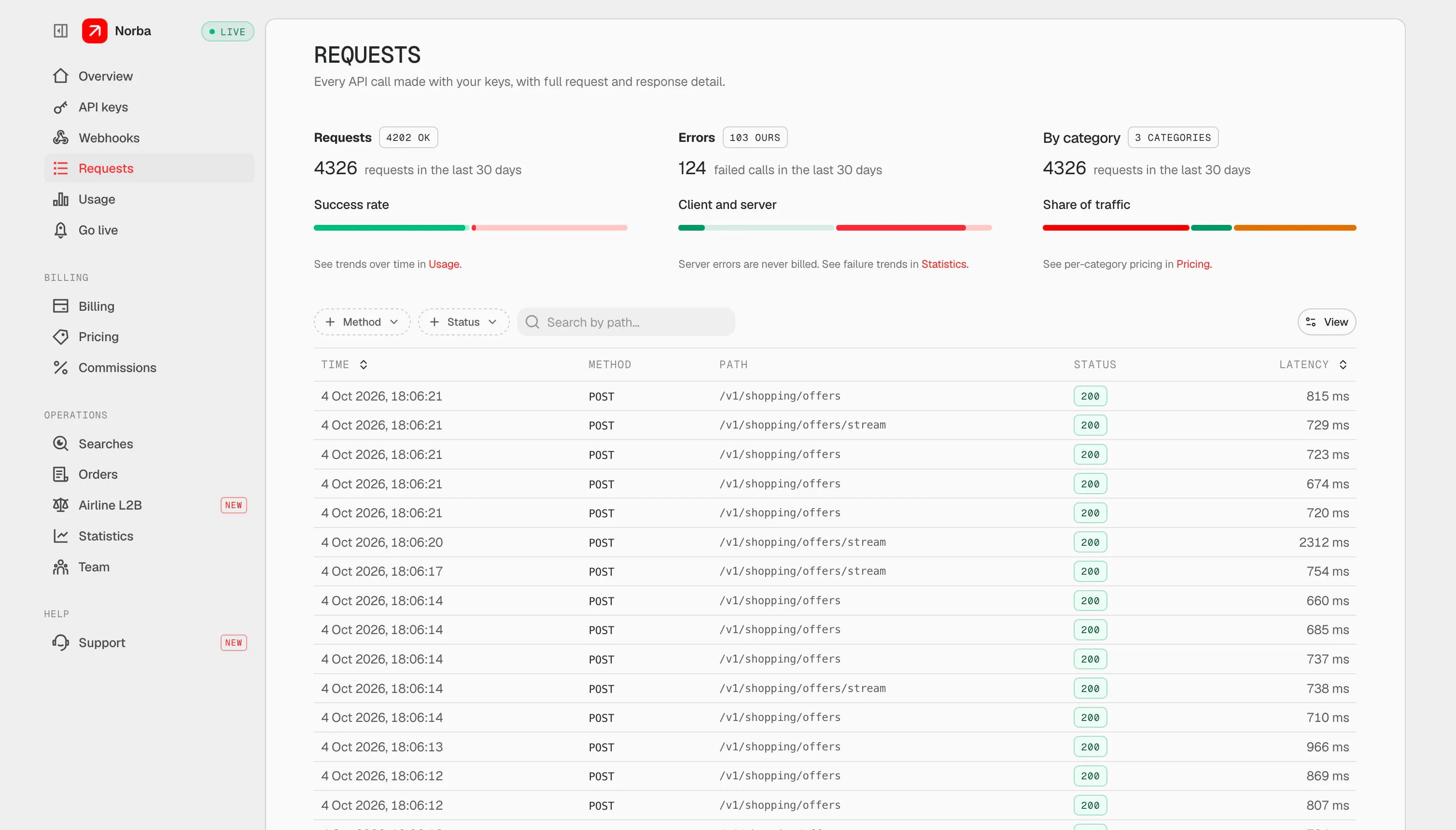Screen dimensions: 1456x830
Task: Click the red Norba logo icon
Action: [x=95, y=31]
